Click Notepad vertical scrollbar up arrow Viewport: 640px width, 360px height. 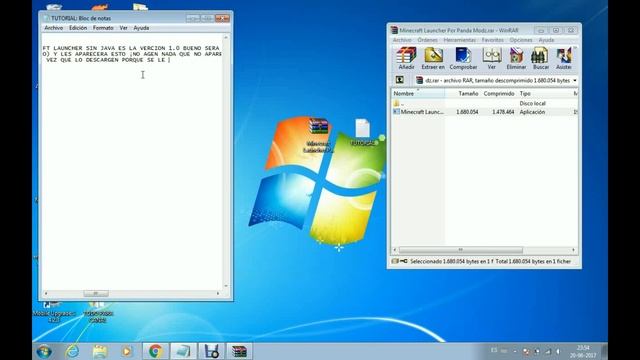click(226, 38)
